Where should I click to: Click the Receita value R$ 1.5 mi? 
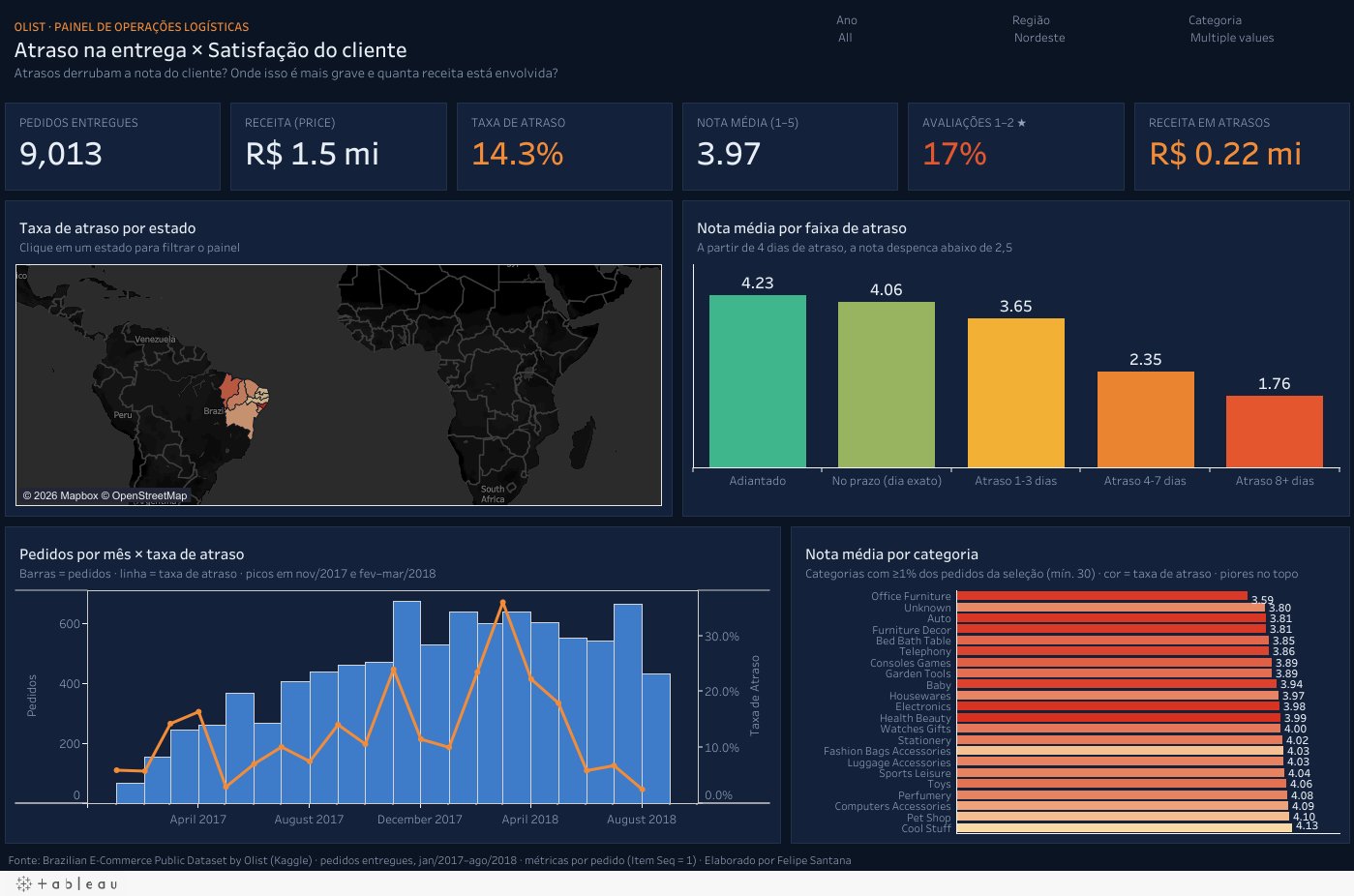pos(312,154)
